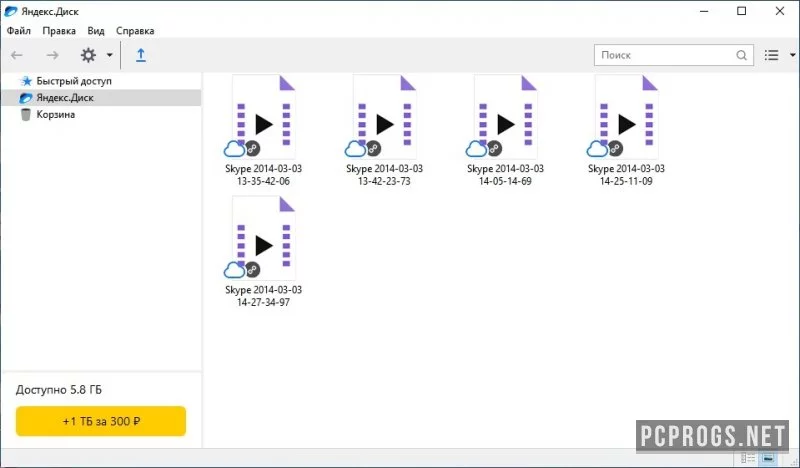Open the Файл menu
Image resolution: width=800 pixels, height=468 pixels.
click(18, 31)
